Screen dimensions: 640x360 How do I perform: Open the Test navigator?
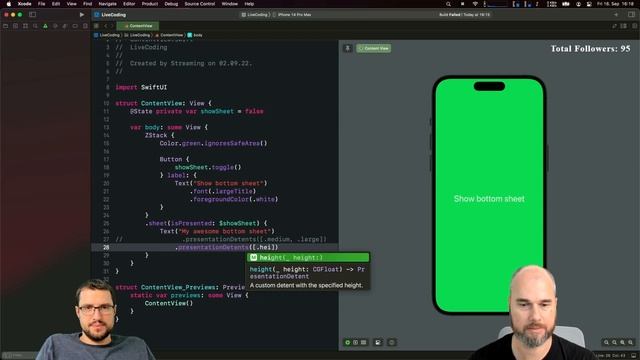point(55,26)
